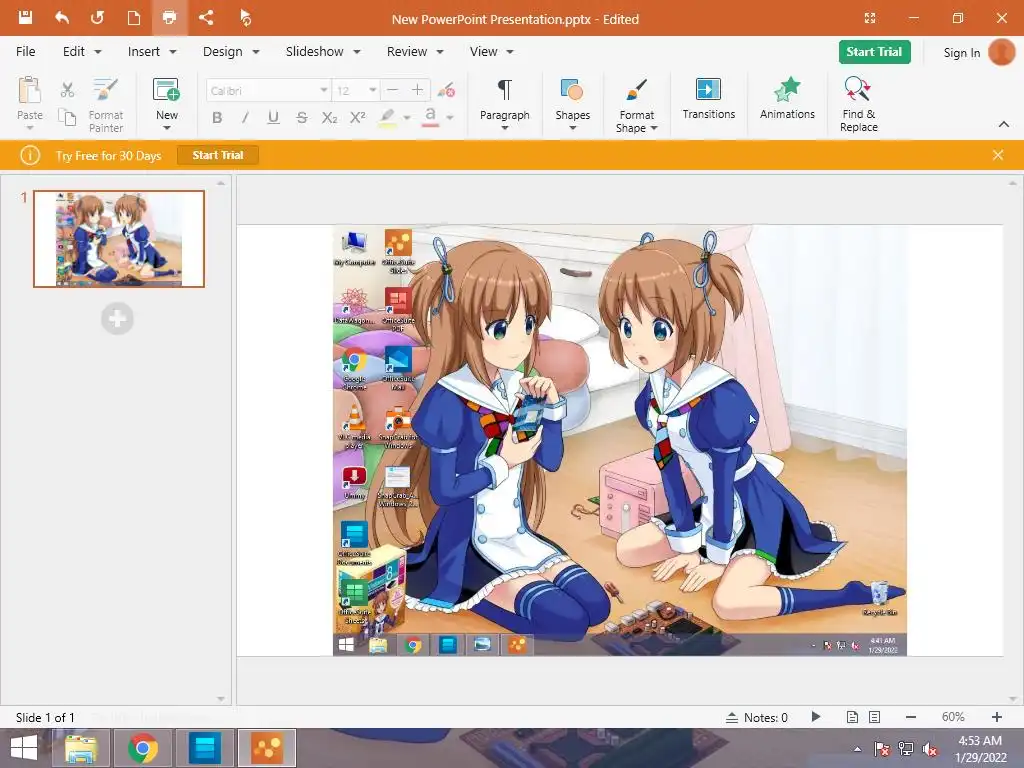1024x768 pixels.
Task: Open the File menu
Action: click(25, 52)
